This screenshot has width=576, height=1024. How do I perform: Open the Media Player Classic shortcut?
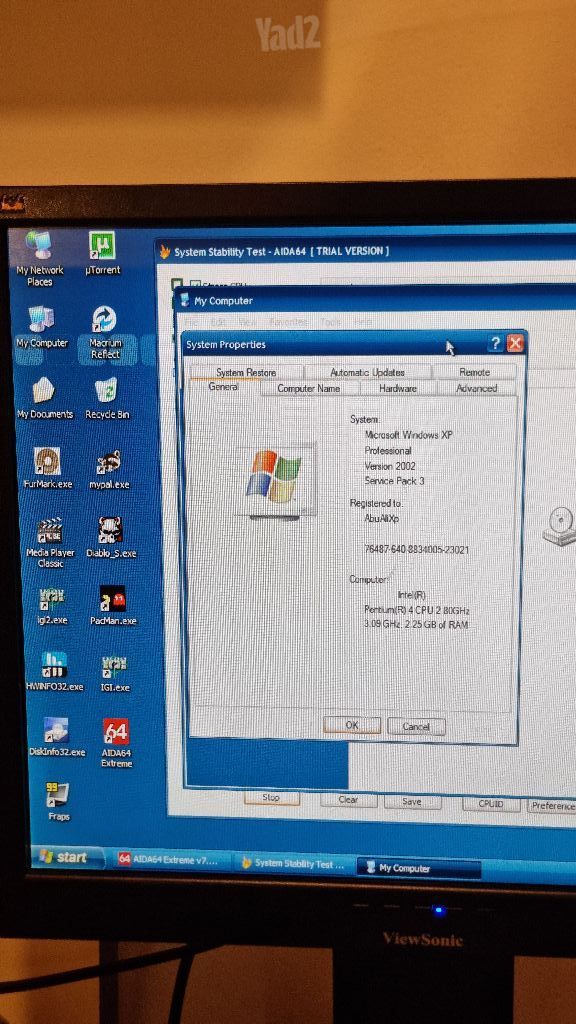(50, 542)
